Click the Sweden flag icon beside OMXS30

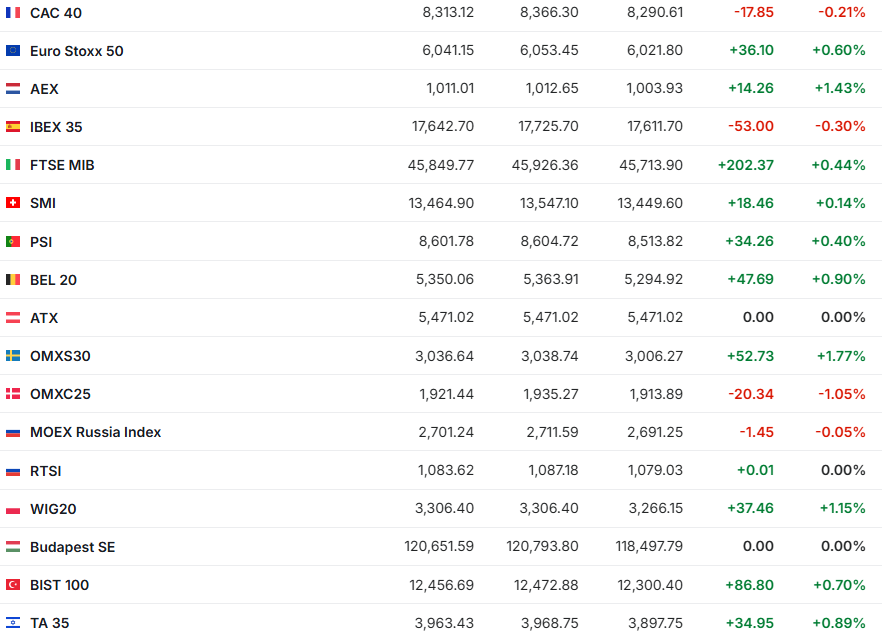[x=13, y=356]
